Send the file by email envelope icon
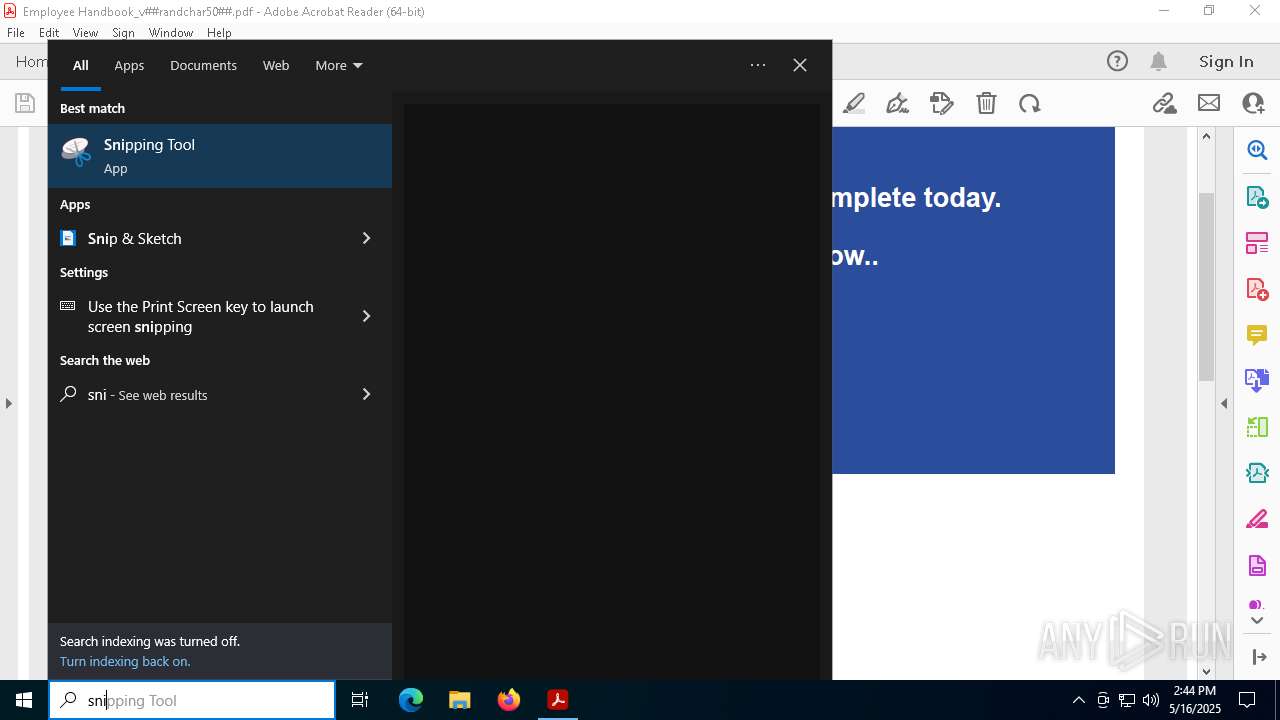Viewport: 1280px width, 720px height. coord(1209,103)
